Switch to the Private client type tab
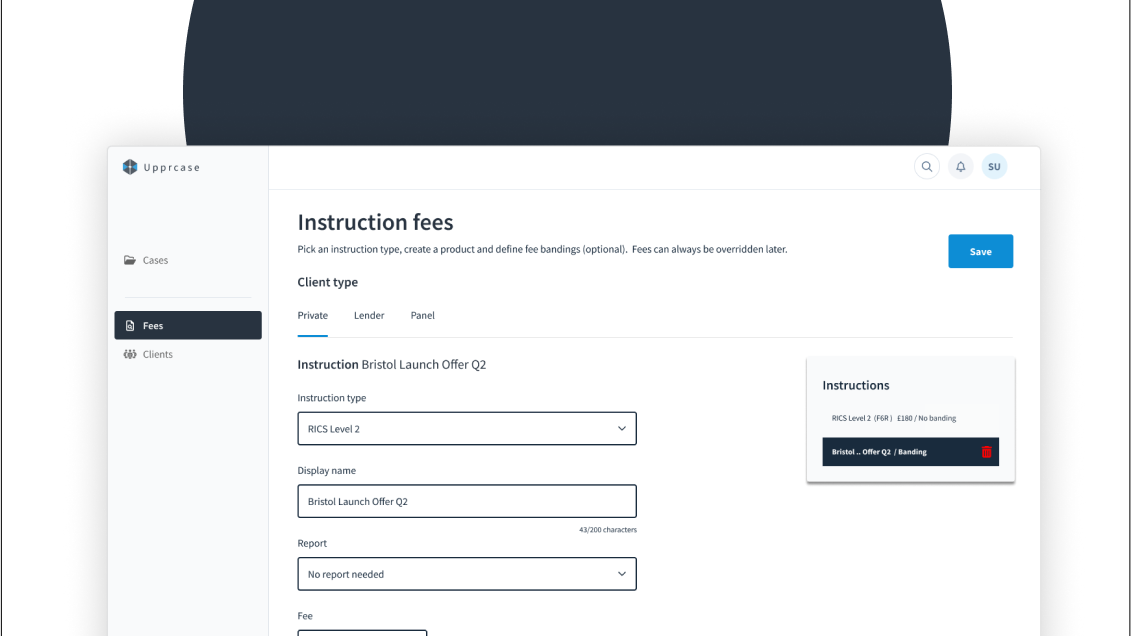 click(x=313, y=316)
